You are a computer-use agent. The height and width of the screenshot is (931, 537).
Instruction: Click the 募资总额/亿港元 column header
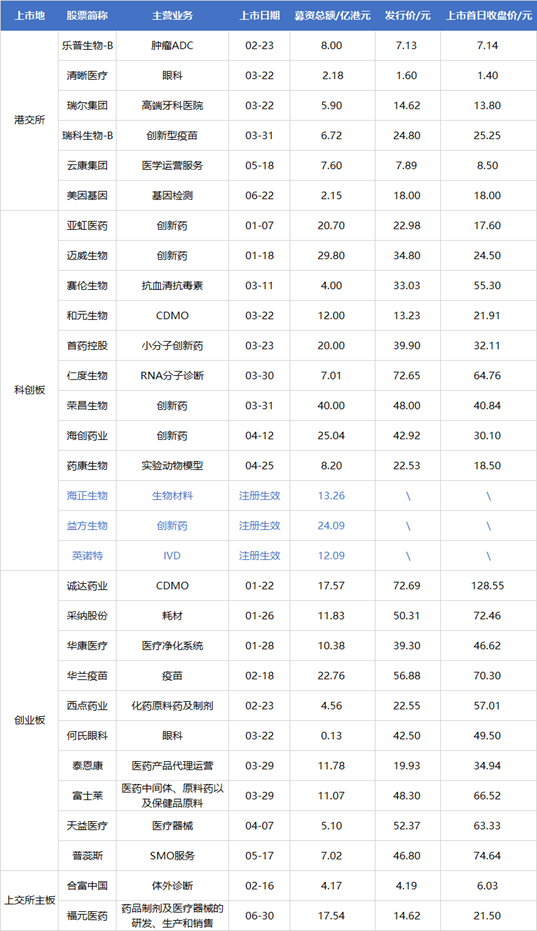331,15
